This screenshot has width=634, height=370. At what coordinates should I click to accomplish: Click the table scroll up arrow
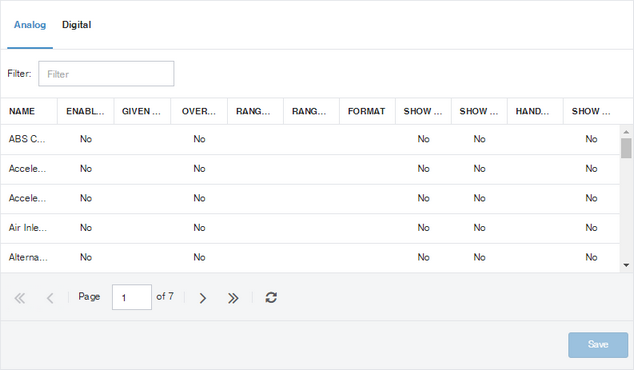(x=626, y=132)
